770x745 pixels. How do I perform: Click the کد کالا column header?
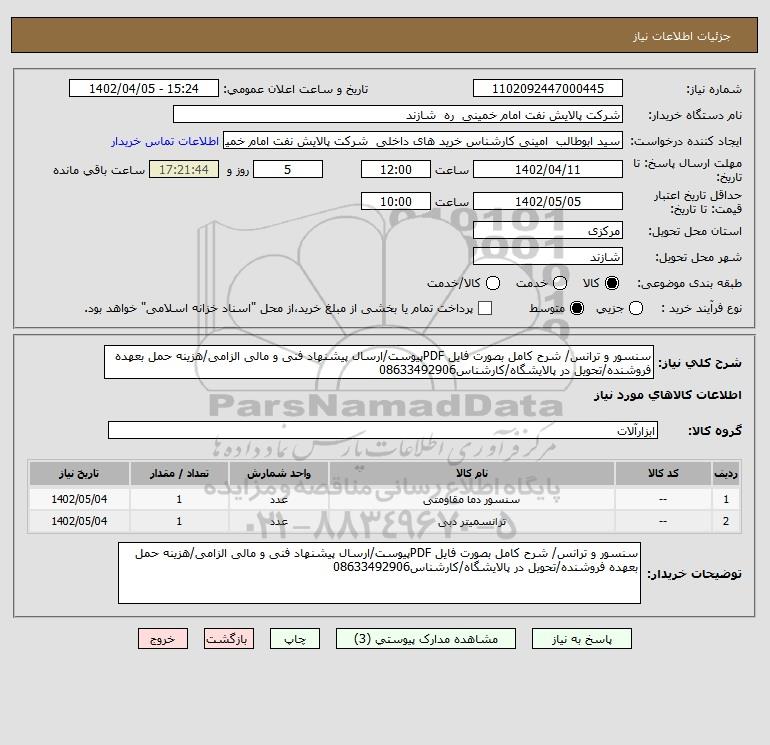pos(663,473)
